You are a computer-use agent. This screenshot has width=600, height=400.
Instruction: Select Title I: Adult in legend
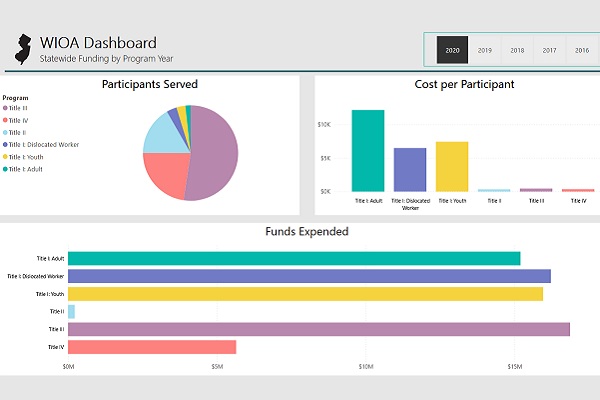(23, 169)
